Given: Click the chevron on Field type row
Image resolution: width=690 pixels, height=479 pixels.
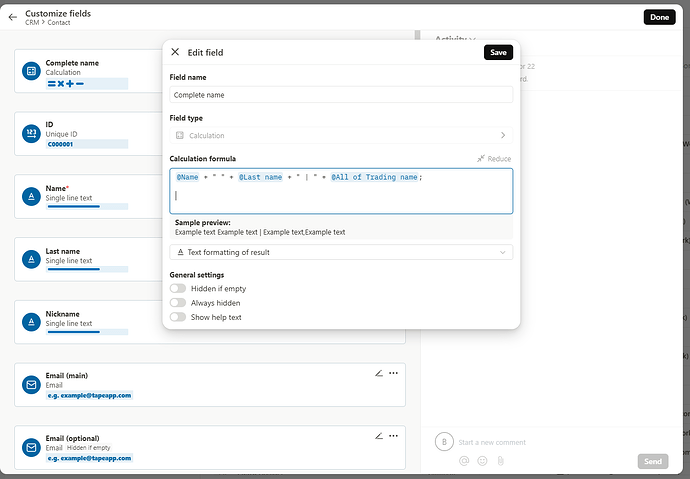Looking at the screenshot, I should pyautogui.click(x=503, y=135).
